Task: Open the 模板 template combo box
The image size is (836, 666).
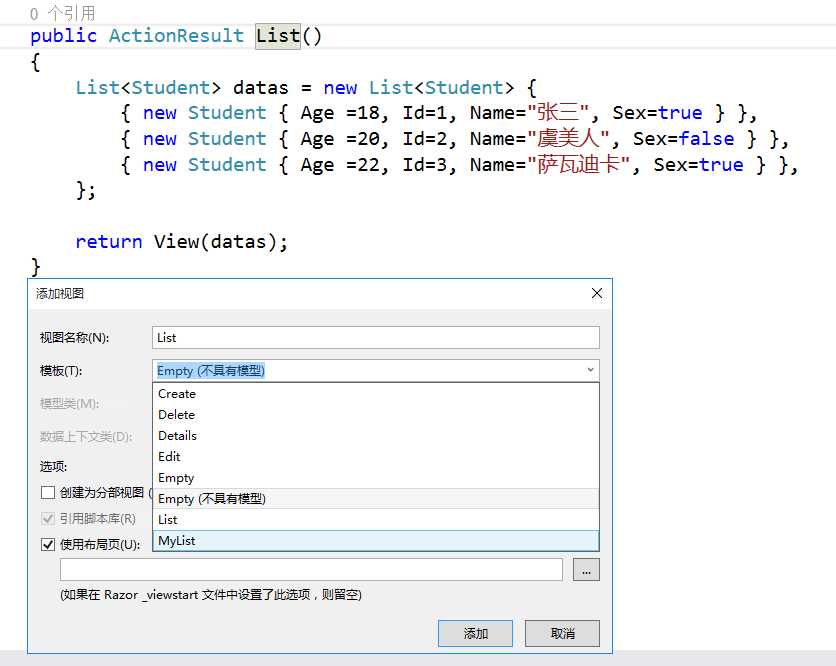Action: 376,371
